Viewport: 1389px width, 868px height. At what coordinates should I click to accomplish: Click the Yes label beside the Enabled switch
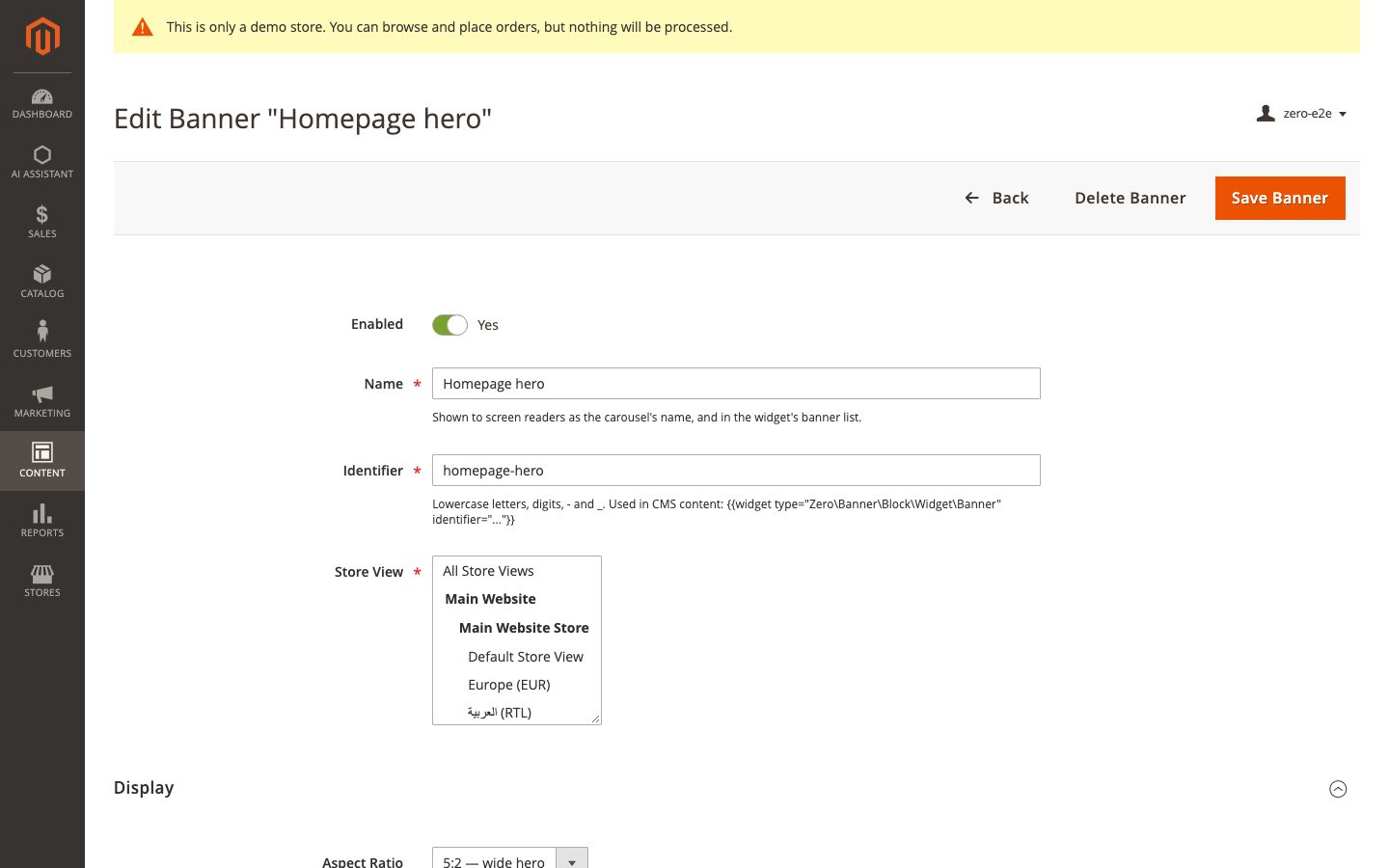(x=488, y=325)
